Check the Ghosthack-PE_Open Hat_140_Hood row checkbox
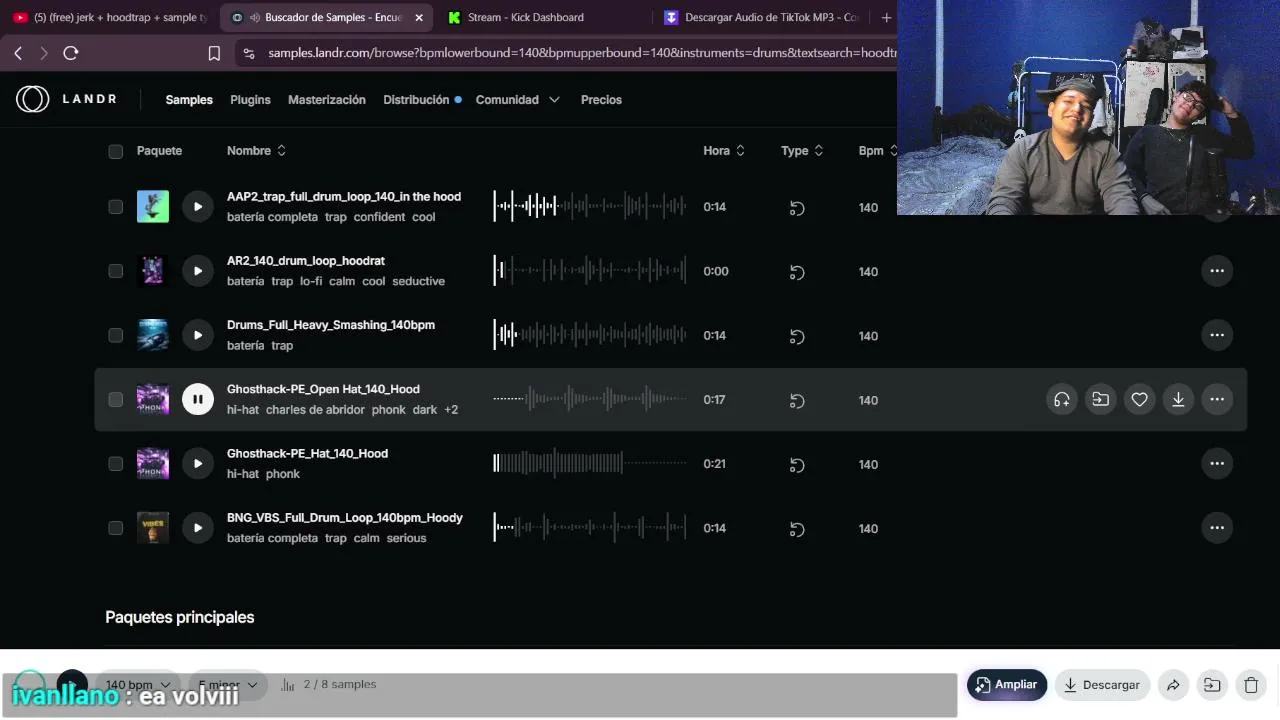1280x720 pixels. (116, 399)
